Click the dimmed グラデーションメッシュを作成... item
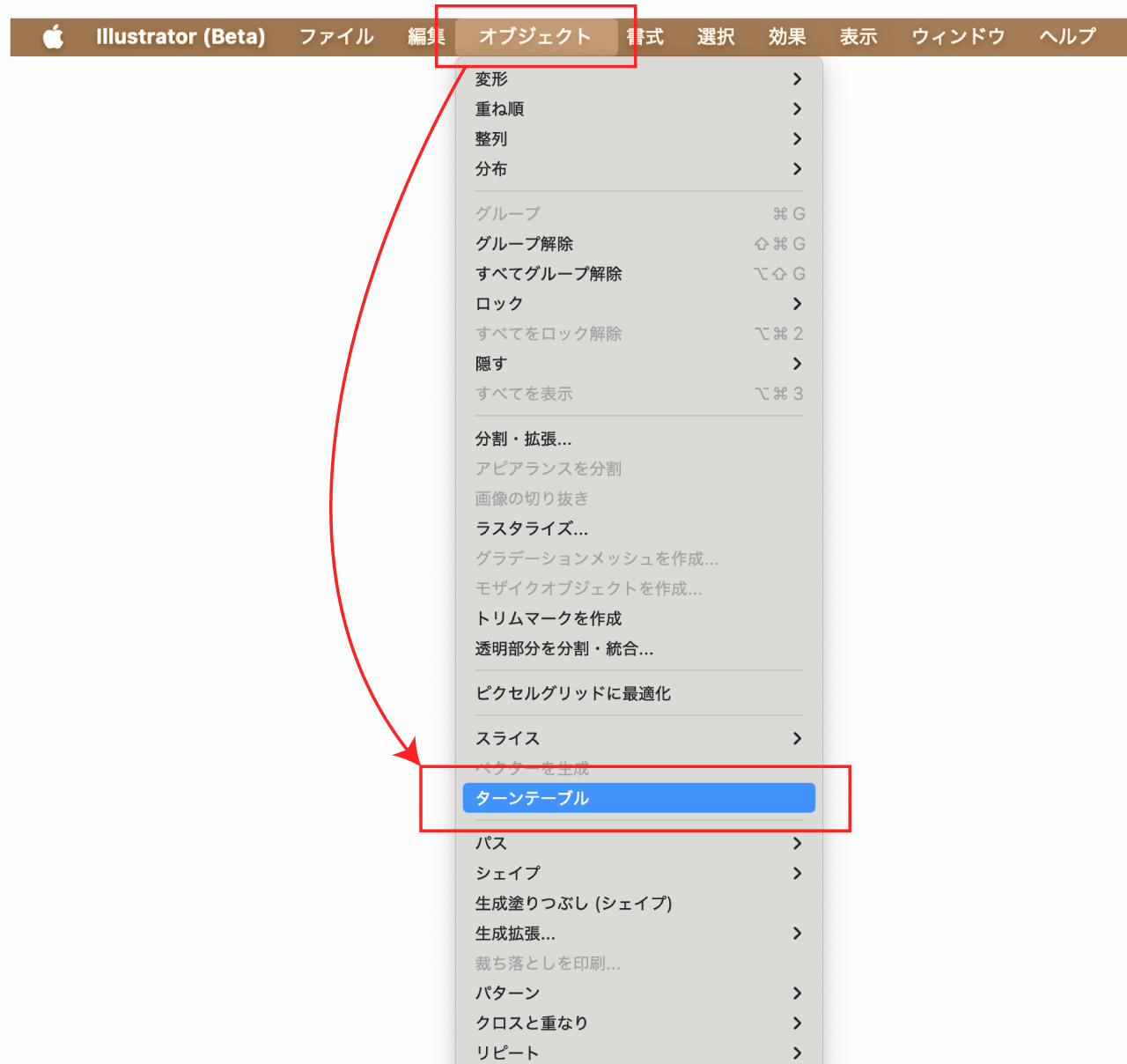 coord(639,558)
